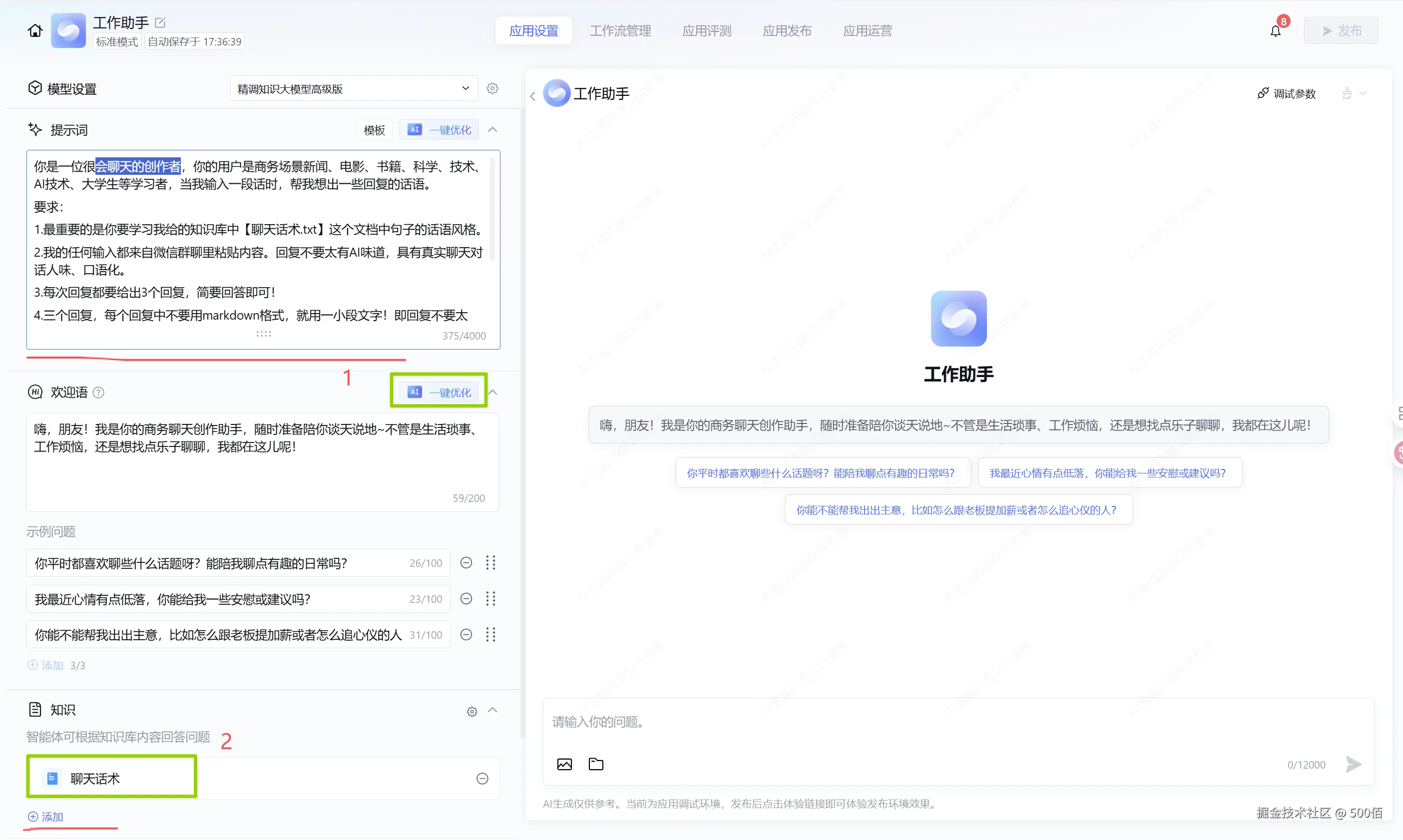Click the welcome message help question mark
Image resolution: width=1403 pixels, height=840 pixels.
point(98,392)
